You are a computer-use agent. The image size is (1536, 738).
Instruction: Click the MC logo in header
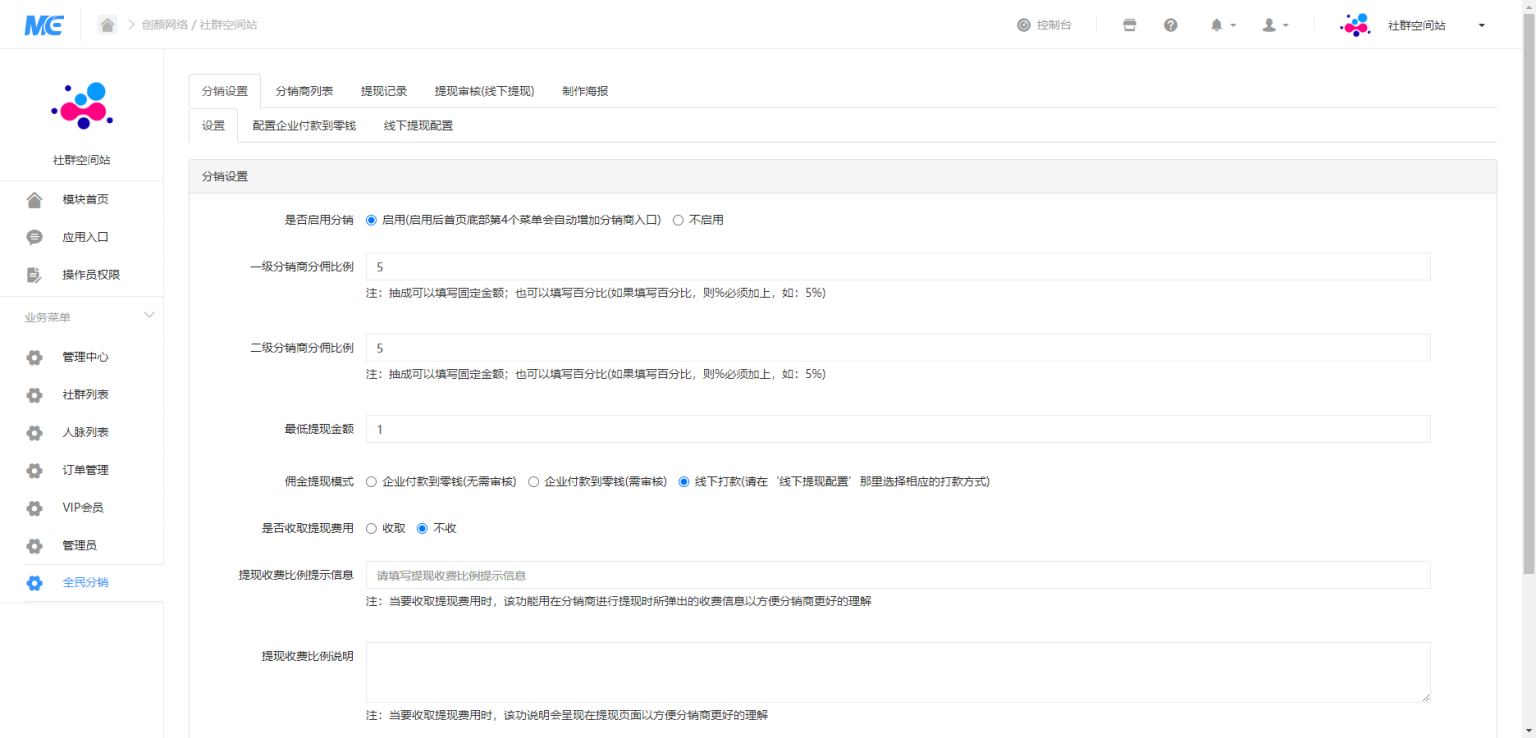pyautogui.click(x=44, y=25)
